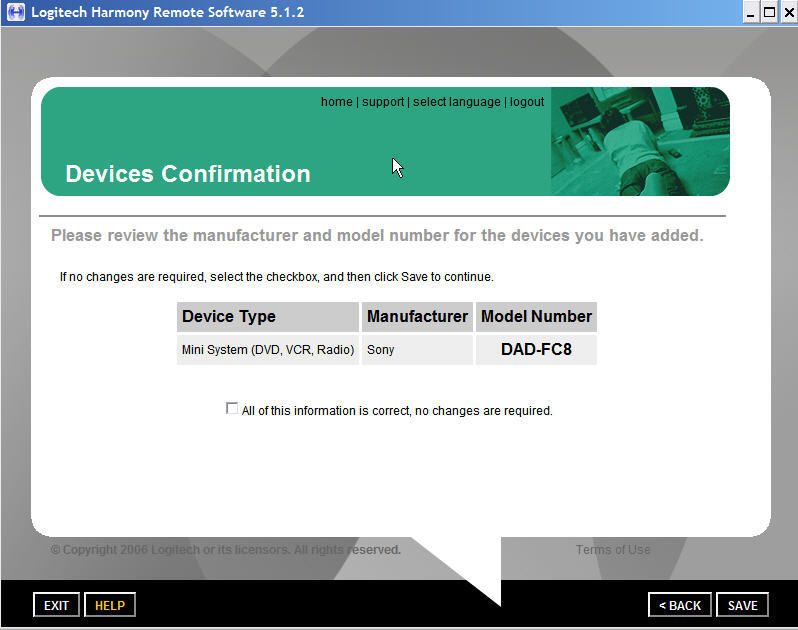The width and height of the screenshot is (798, 630).
Task: Maximize the Harmony Remote Software window
Action: [770, 12]
